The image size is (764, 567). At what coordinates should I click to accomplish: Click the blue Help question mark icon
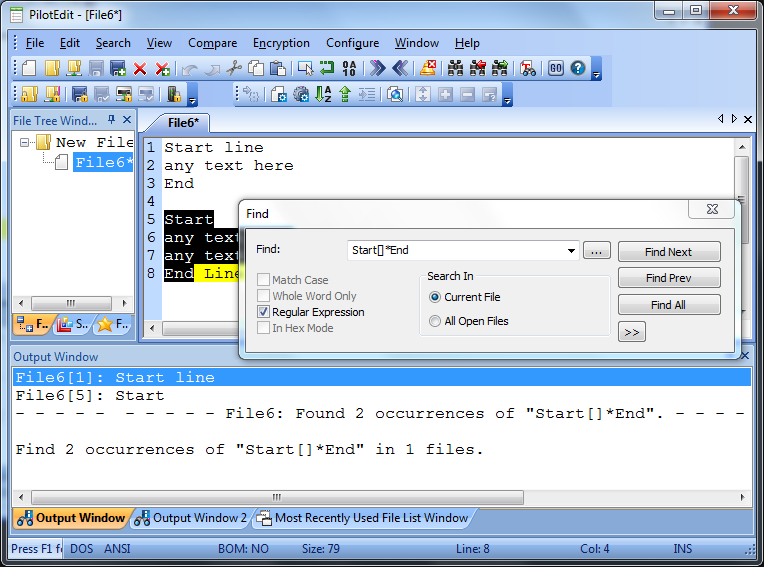[577, 69]
